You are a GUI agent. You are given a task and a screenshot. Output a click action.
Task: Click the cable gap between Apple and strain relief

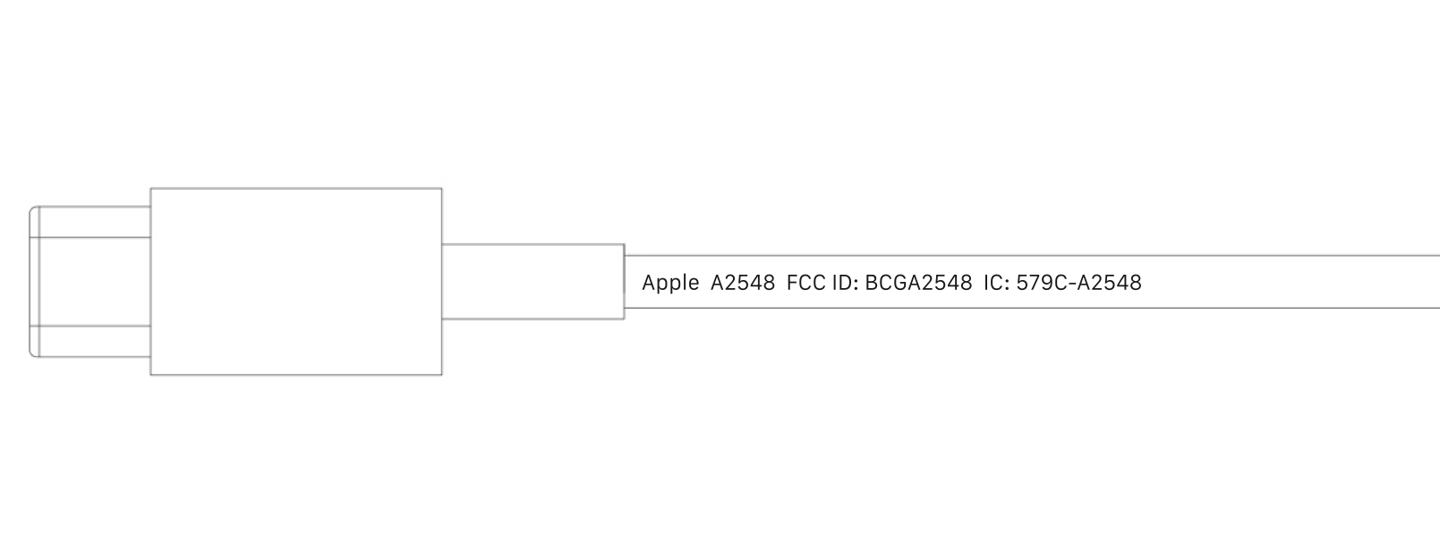633,282
